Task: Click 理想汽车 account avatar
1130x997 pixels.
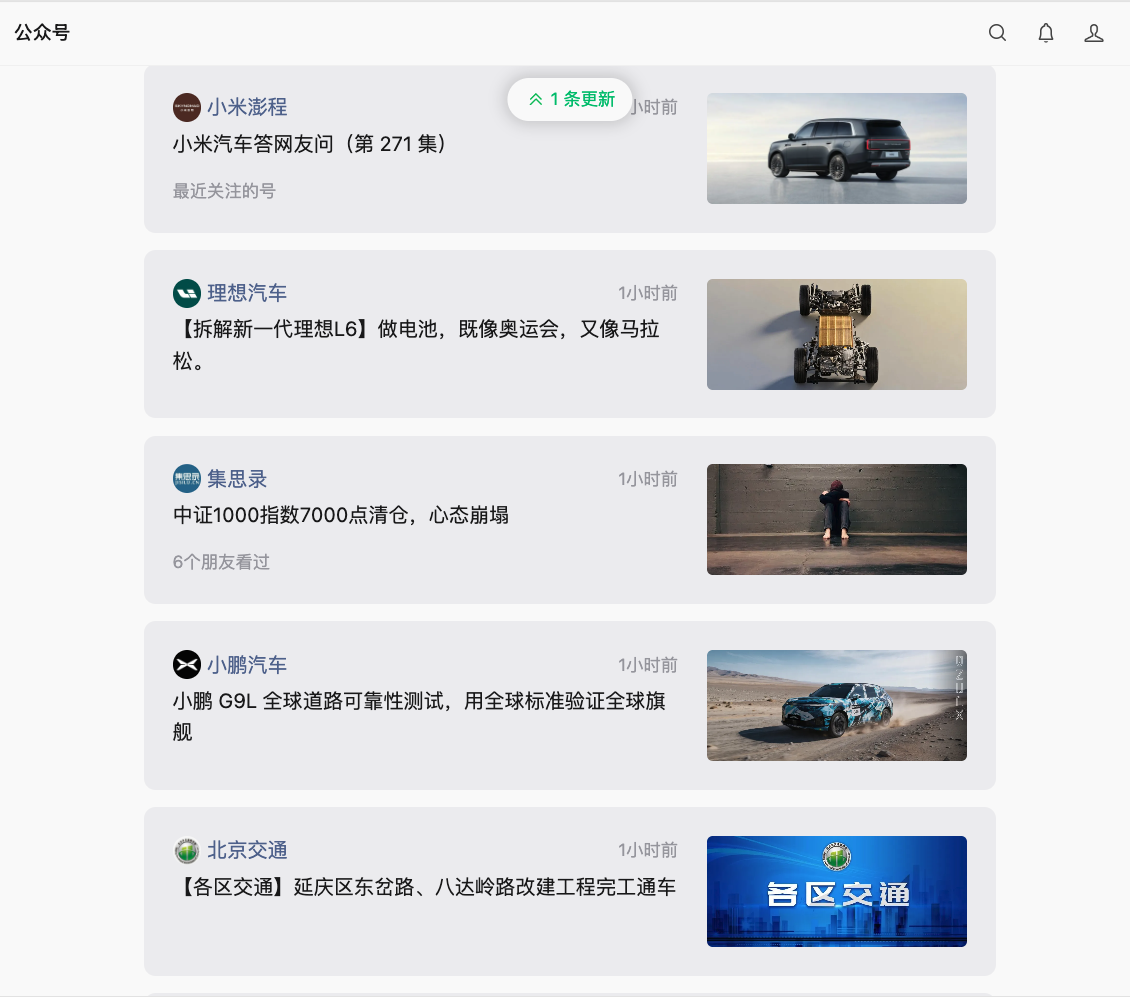Action: click(187, 293)
